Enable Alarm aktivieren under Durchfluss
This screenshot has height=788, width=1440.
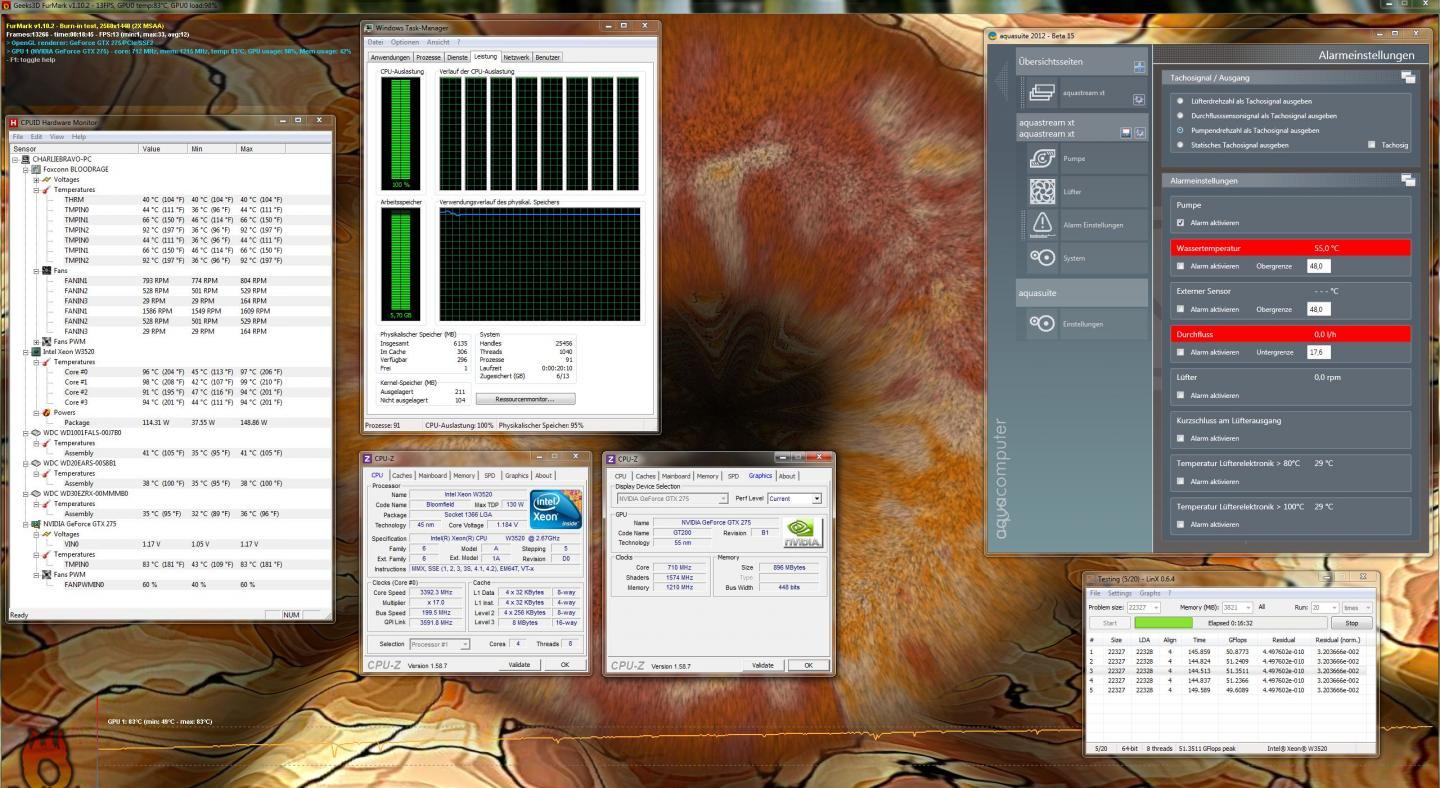coord(1181,352)
